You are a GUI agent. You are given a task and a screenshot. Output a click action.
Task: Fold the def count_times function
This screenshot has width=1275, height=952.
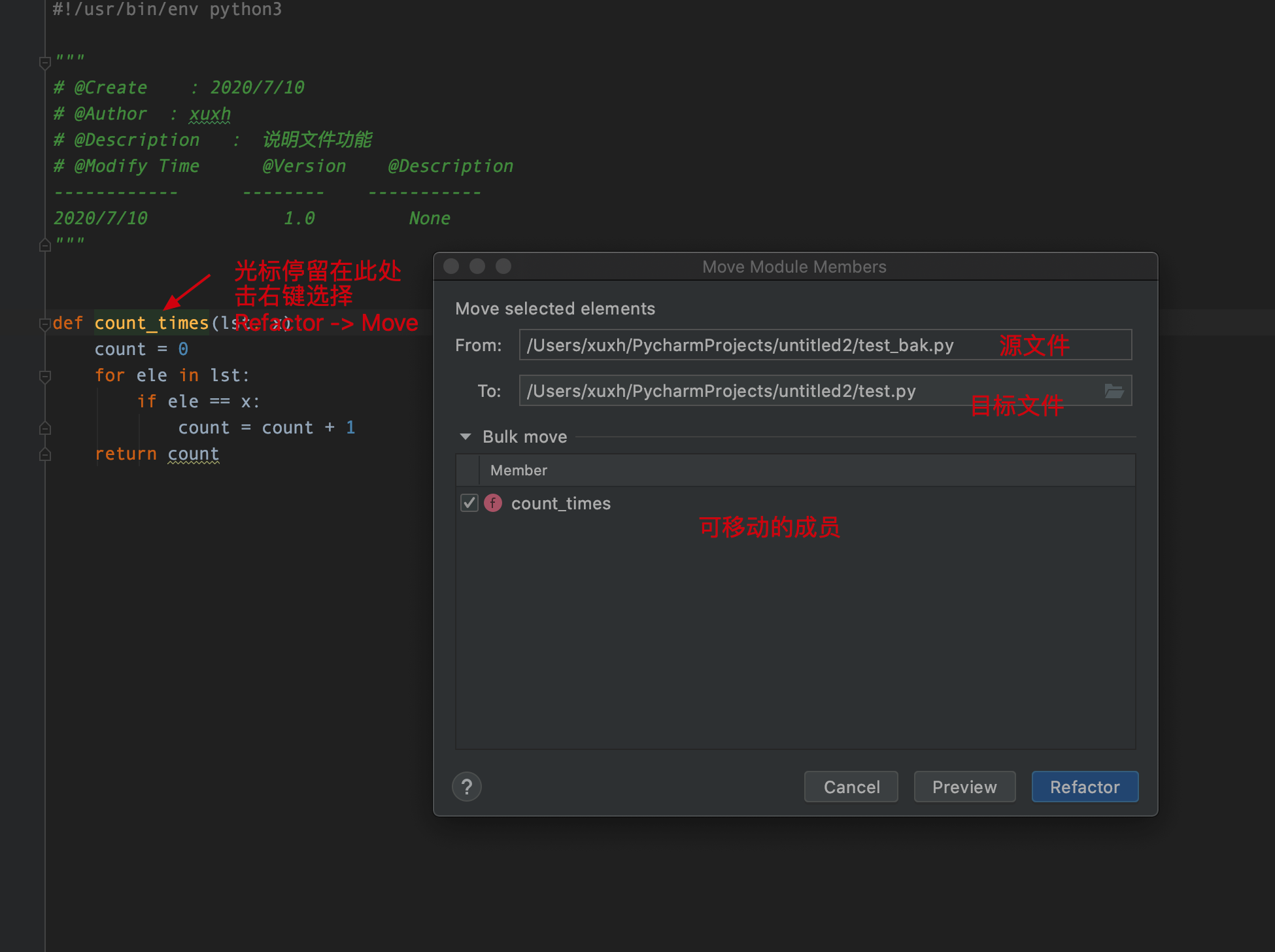click(45, 324)
